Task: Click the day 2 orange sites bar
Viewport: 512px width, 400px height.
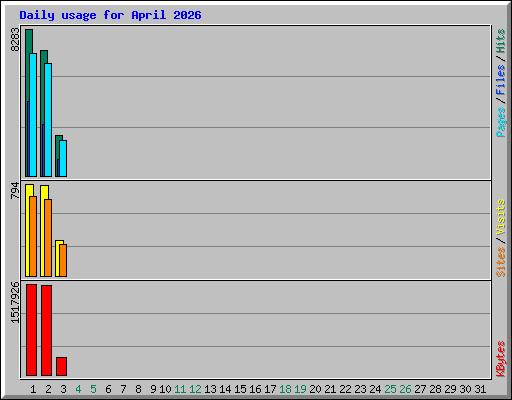Action: point(48,238)
